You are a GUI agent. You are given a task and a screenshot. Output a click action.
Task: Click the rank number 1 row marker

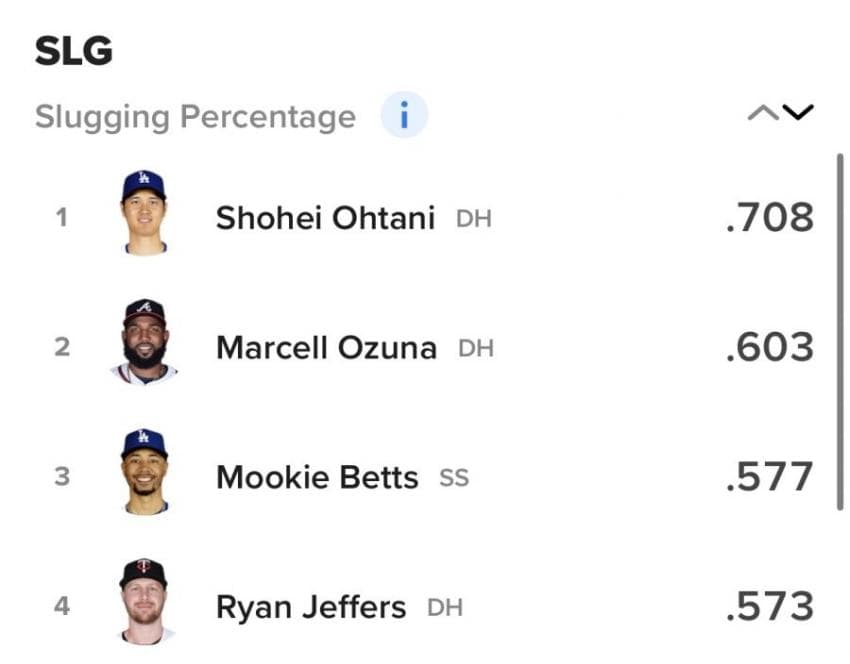pos(62,217)
